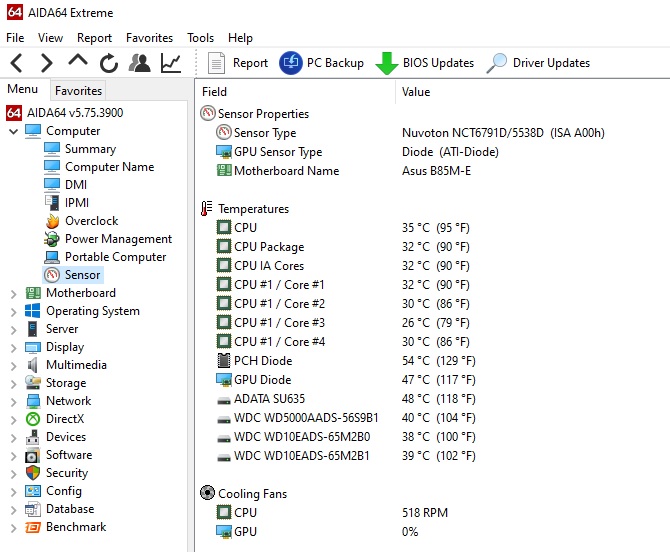Click the DirectX Xbox icon
Screen dimensions: 670x552
point(33,419)
